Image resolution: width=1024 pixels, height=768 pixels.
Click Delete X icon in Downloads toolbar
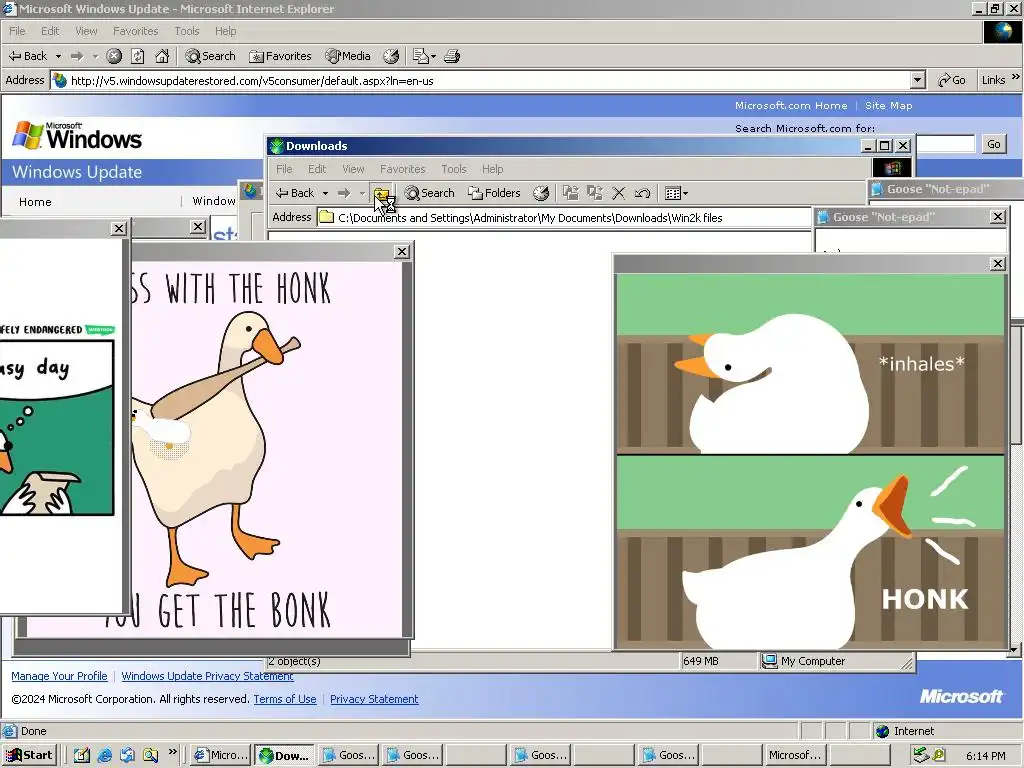tap(618, 193)
